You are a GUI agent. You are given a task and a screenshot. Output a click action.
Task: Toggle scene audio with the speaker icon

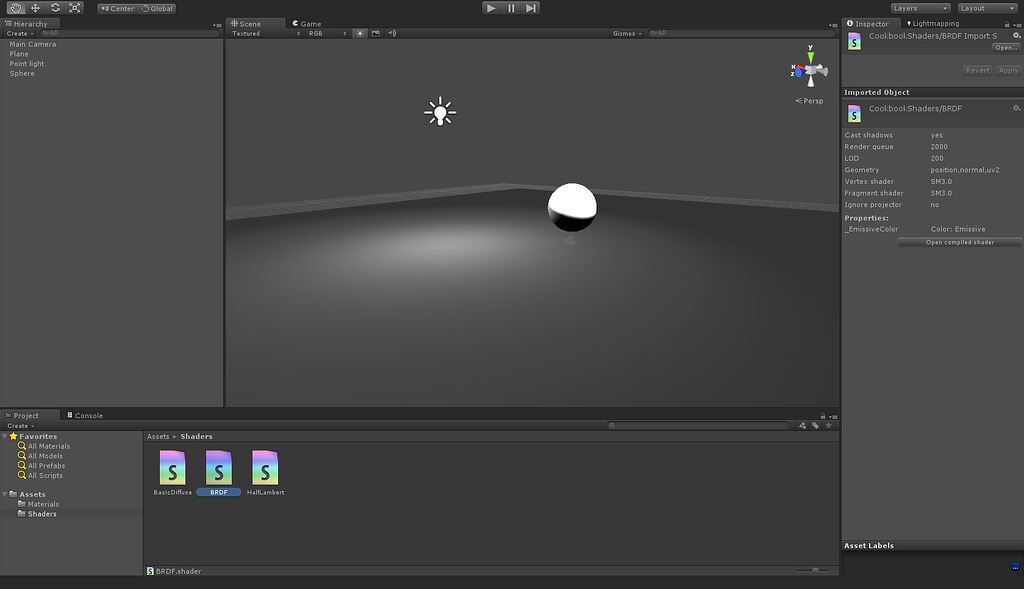391,33
